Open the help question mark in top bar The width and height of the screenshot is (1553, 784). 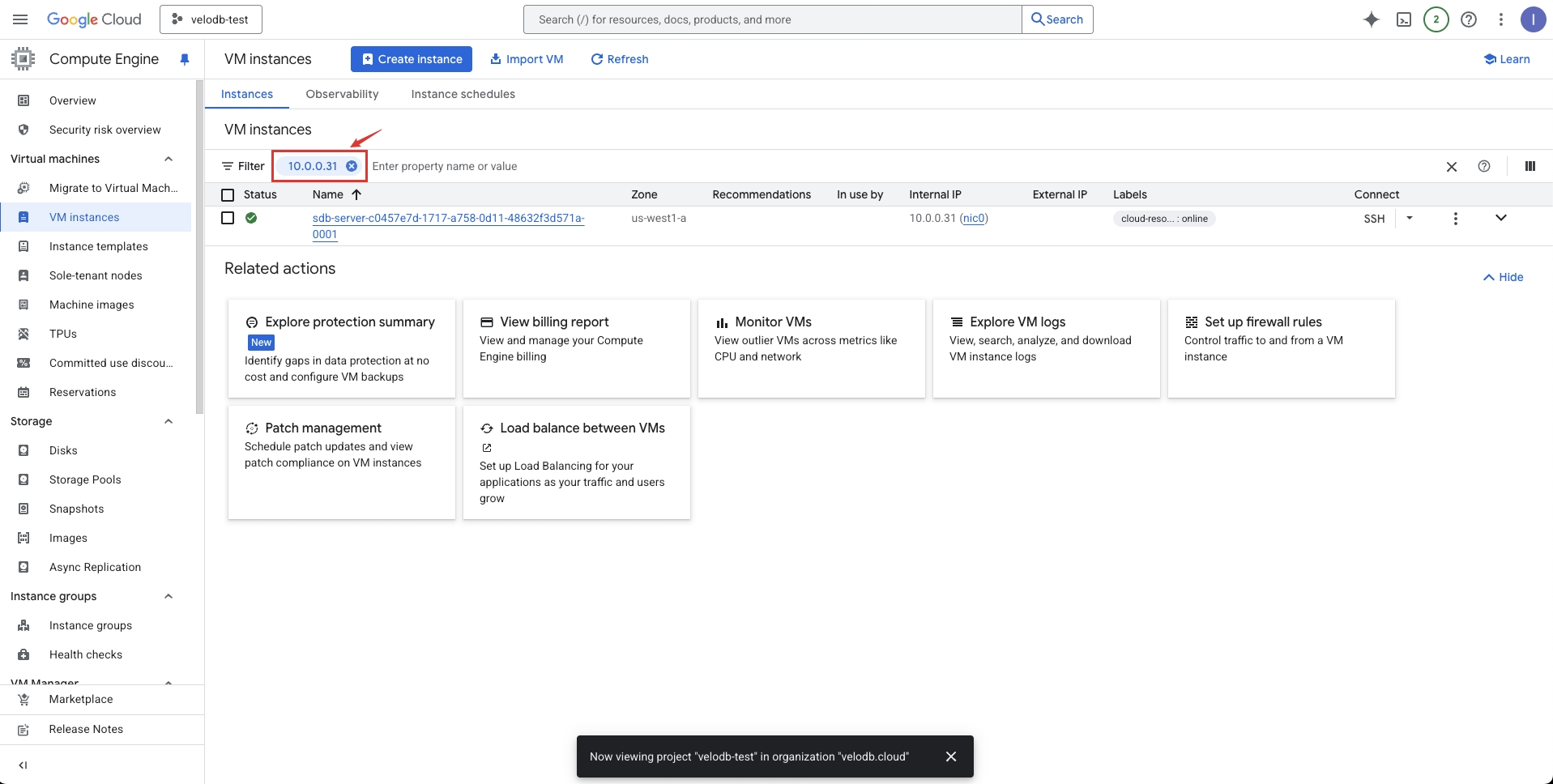[x=1469, y=19]
